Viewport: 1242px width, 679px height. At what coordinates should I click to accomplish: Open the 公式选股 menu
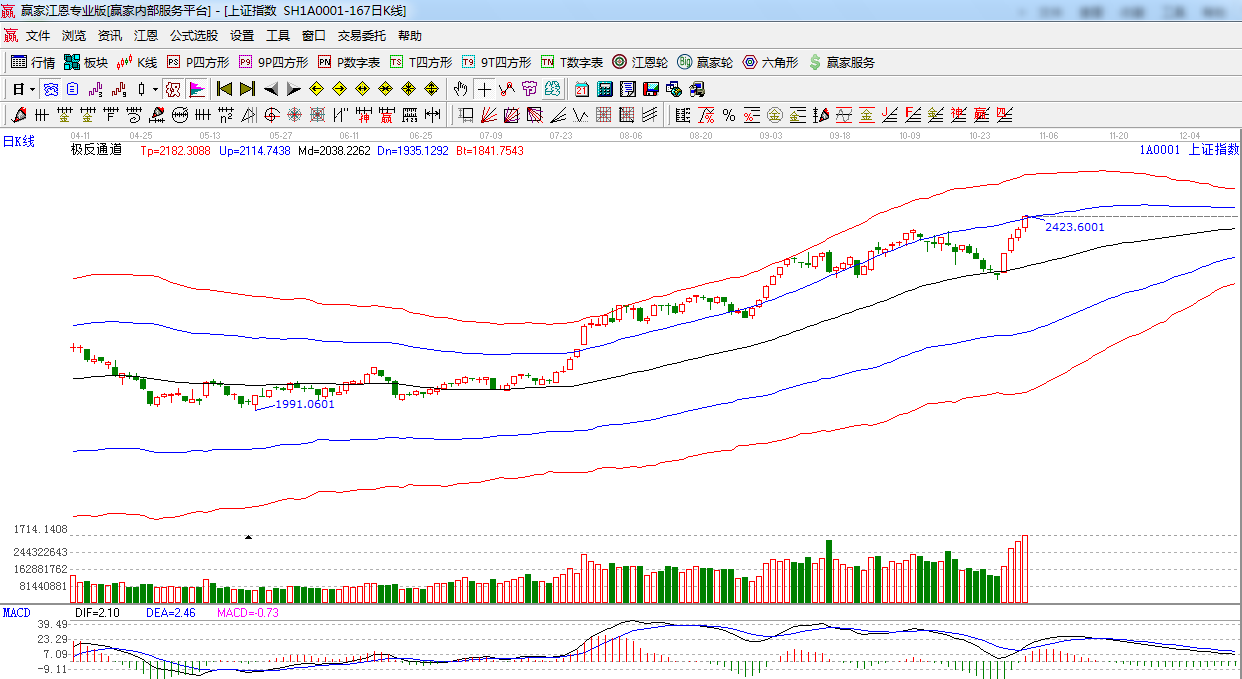point(193,35)
